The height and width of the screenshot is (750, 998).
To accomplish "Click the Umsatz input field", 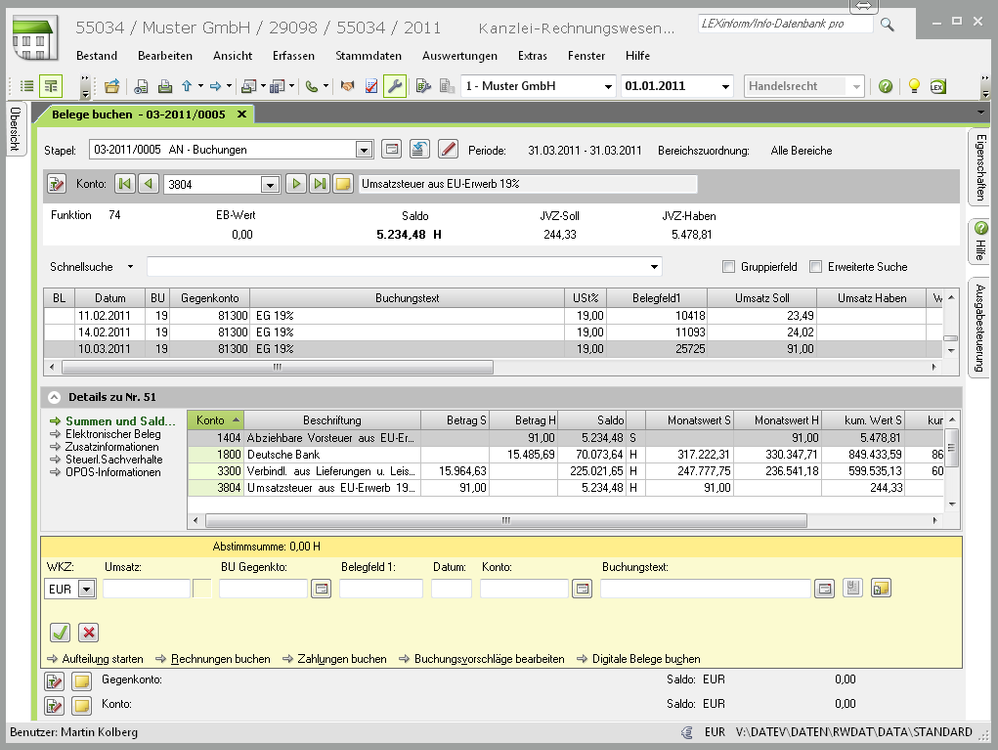I will tap(146, 589).
